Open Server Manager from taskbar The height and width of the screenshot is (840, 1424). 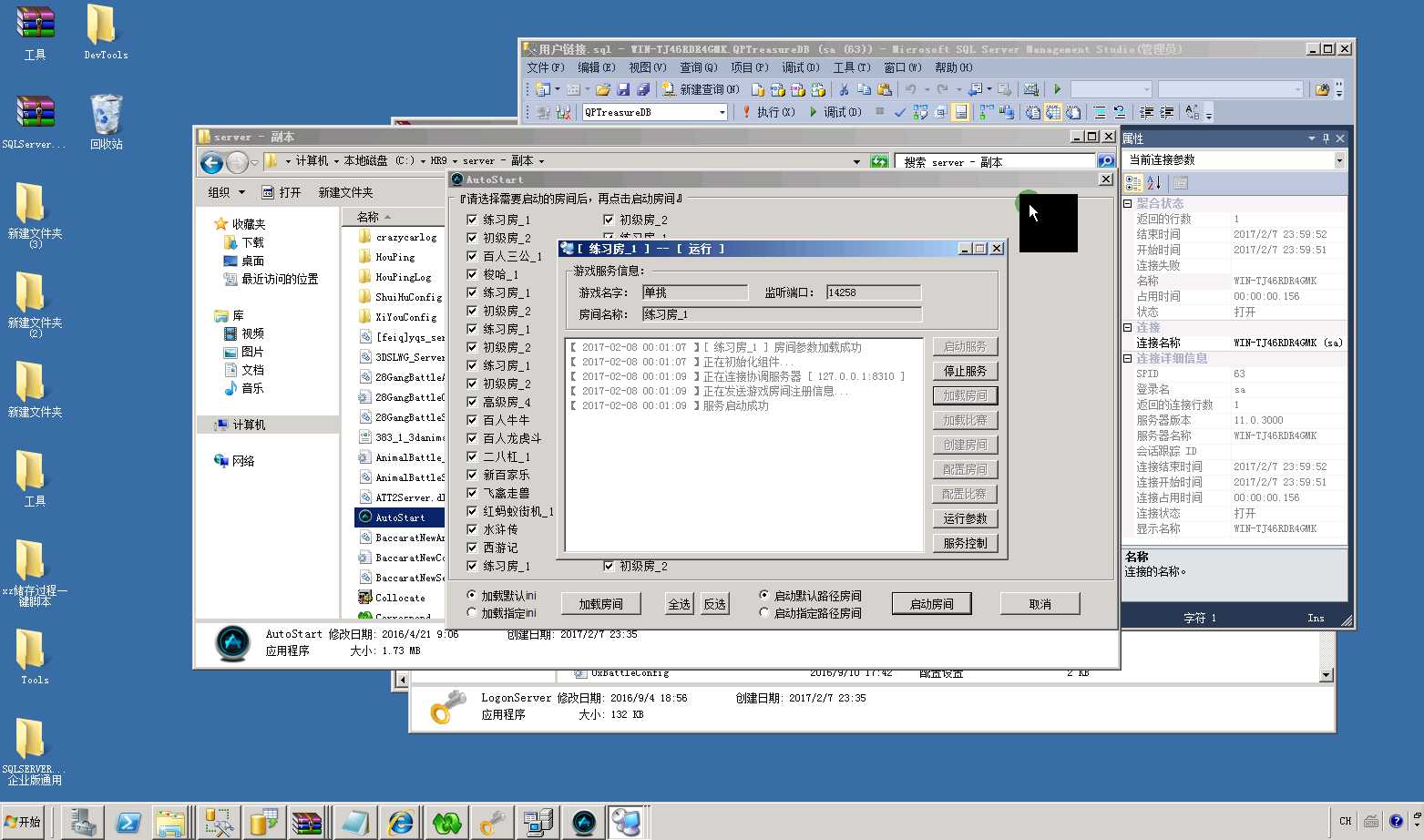83,823
